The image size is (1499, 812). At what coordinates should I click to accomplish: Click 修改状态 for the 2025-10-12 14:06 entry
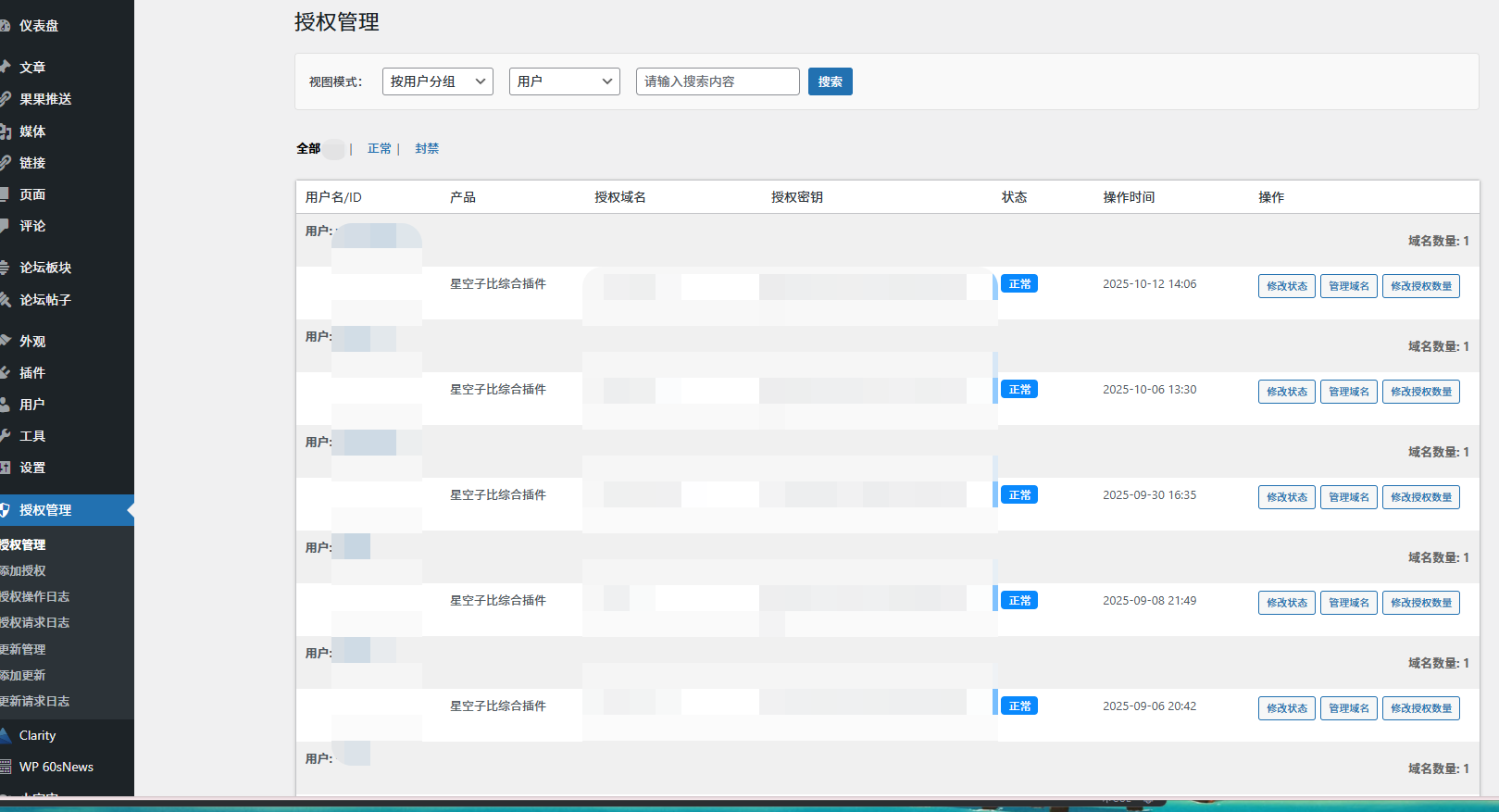(x=1286, y=286)
